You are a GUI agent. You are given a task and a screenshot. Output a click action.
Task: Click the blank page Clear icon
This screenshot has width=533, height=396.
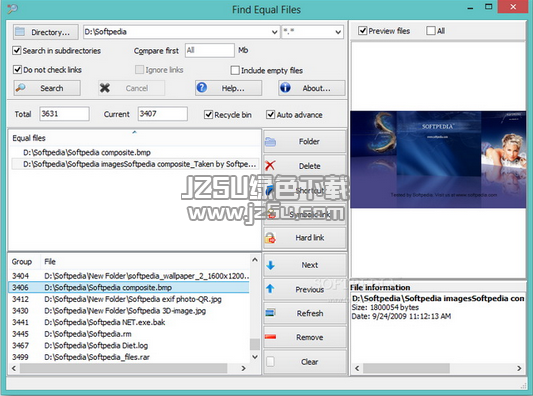pos(270,361)
